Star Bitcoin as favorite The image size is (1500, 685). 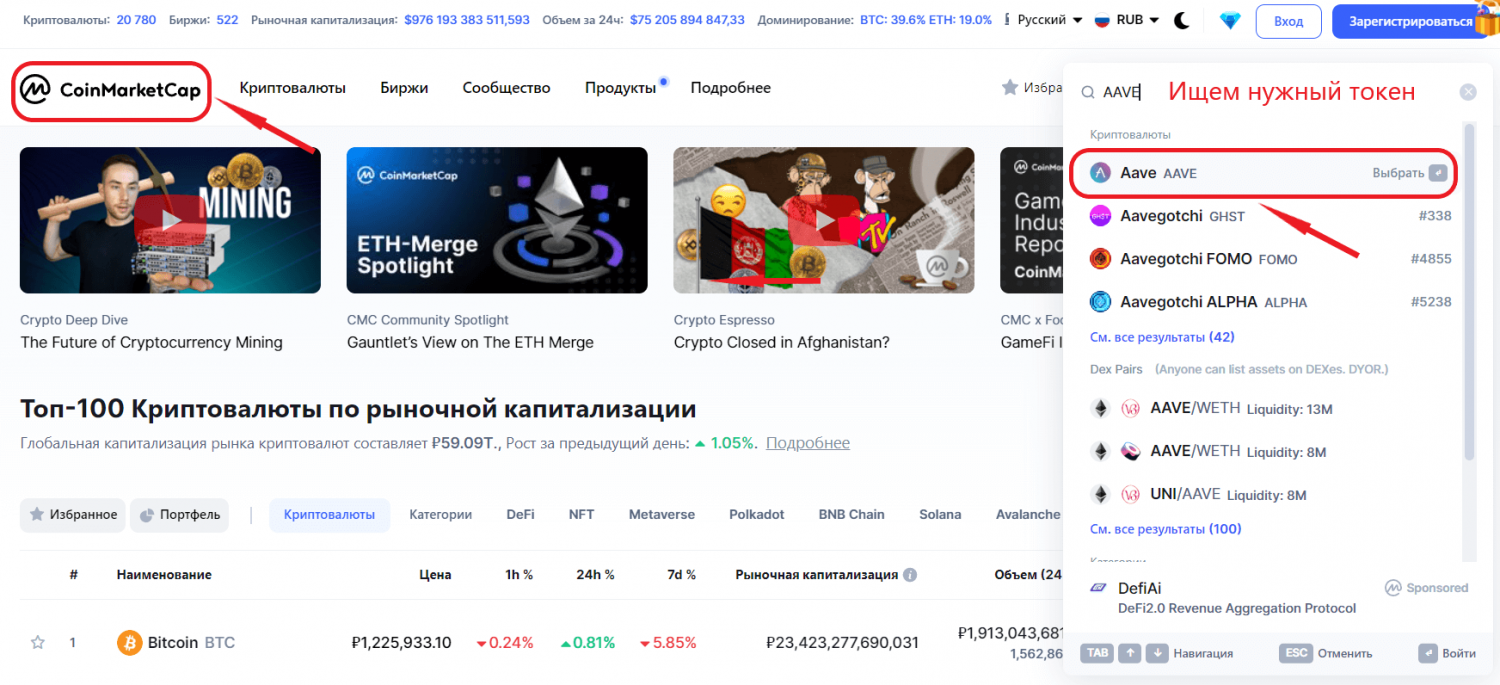pos(38,642)
